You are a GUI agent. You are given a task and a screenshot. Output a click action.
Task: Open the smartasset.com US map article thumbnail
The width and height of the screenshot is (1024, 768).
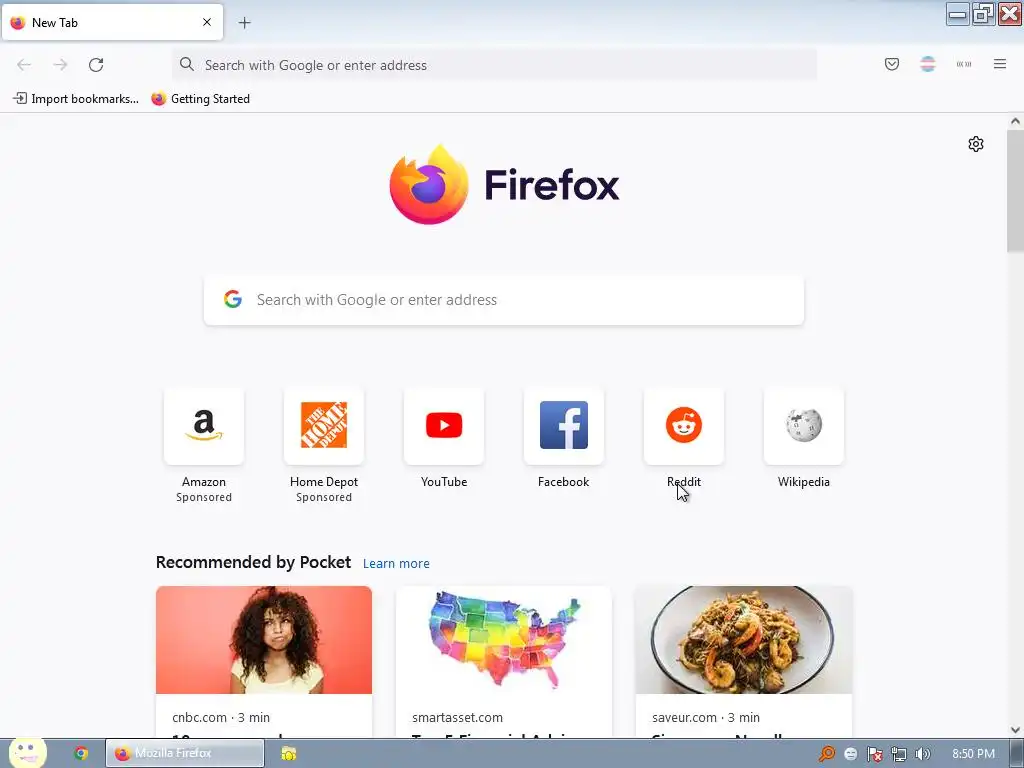click(504, 640)
